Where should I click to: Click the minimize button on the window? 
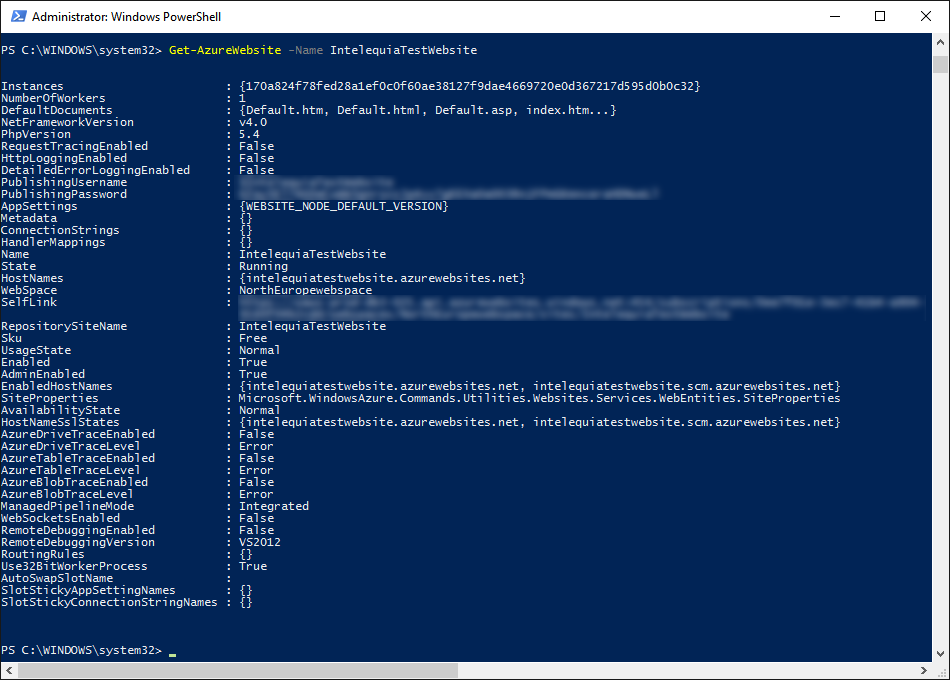836,17
